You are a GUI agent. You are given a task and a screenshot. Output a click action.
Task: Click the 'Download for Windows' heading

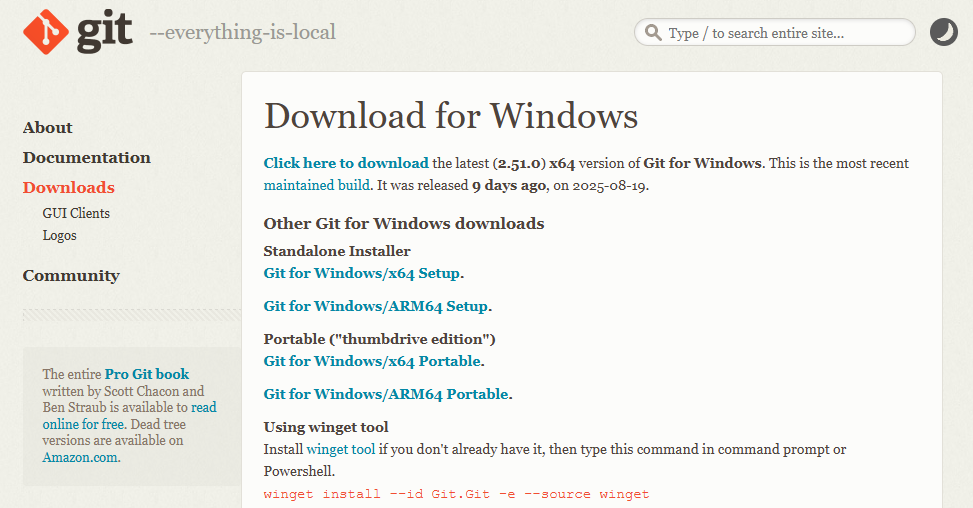coord(451,116)
